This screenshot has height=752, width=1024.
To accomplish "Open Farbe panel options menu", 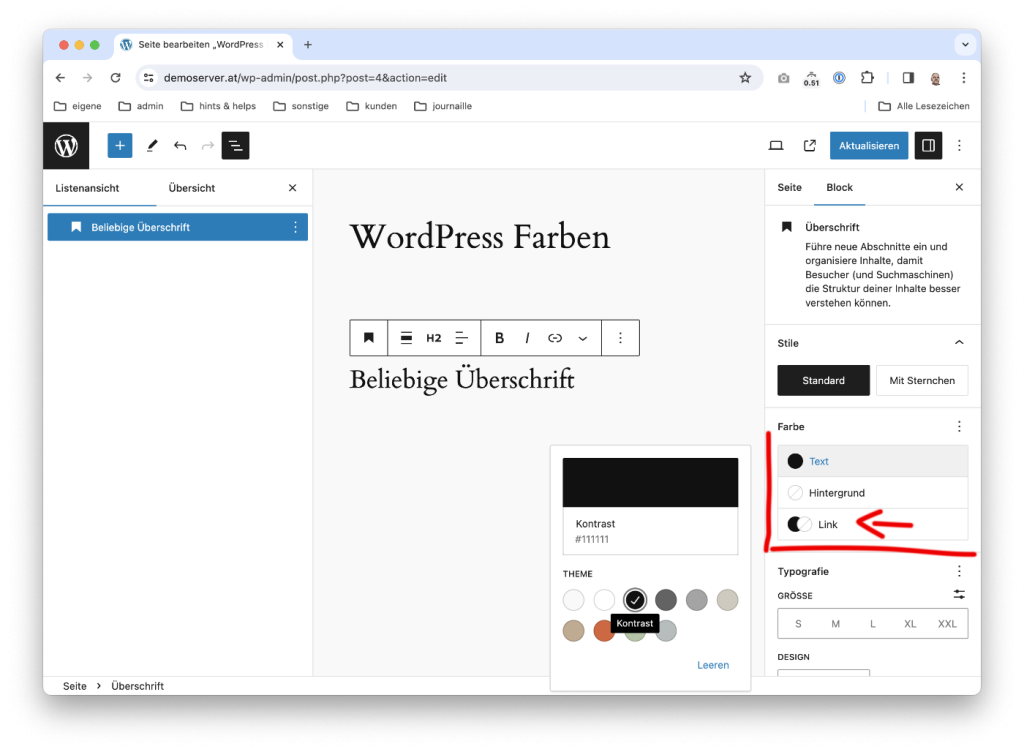I will click(x=959, y=426).
